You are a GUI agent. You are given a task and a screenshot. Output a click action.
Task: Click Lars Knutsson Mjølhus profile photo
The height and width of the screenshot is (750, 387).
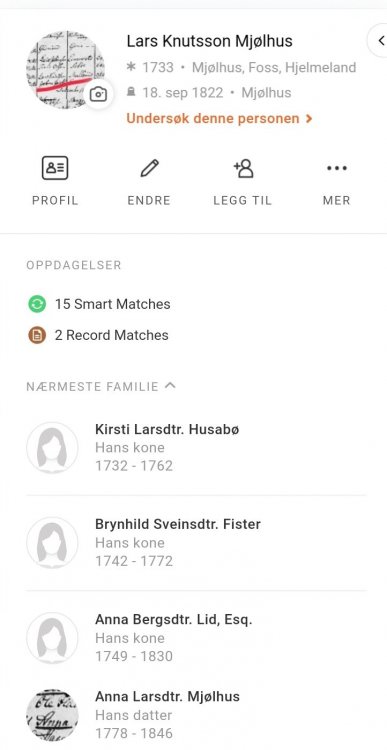tap(65, 70)
